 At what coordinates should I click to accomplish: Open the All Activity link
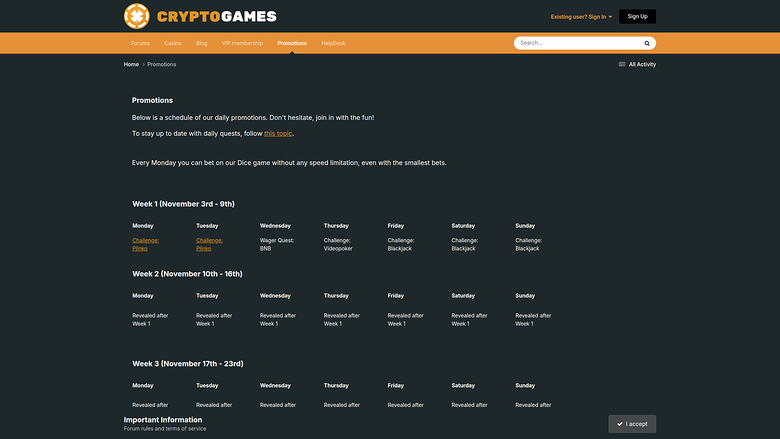[x=642, y=64]
